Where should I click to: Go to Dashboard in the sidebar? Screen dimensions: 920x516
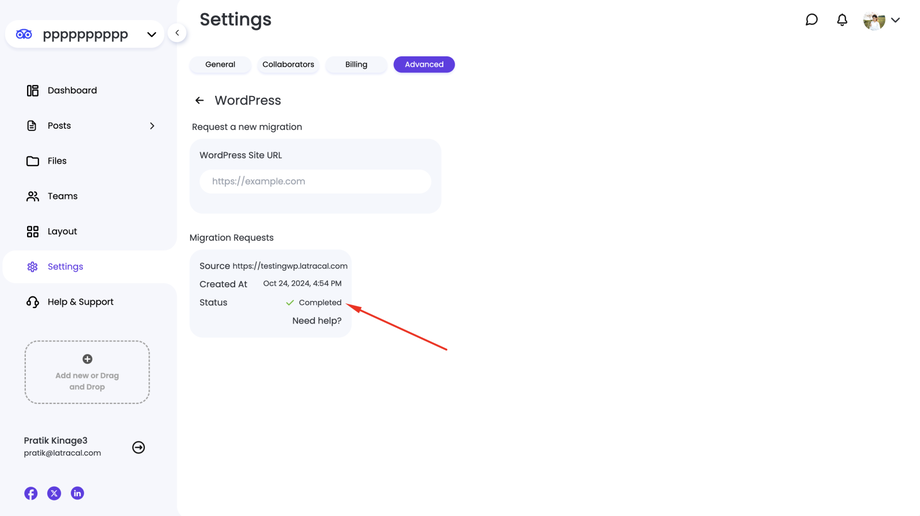pyautogui.click(x=72, y=91)
